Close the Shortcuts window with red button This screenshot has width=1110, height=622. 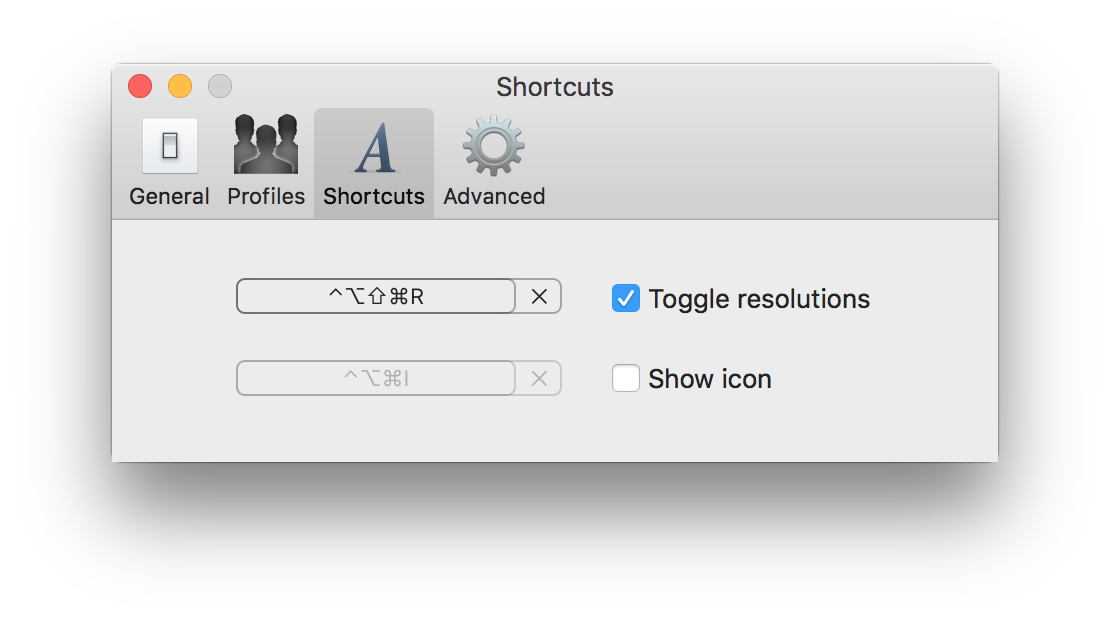pos(140,86)
